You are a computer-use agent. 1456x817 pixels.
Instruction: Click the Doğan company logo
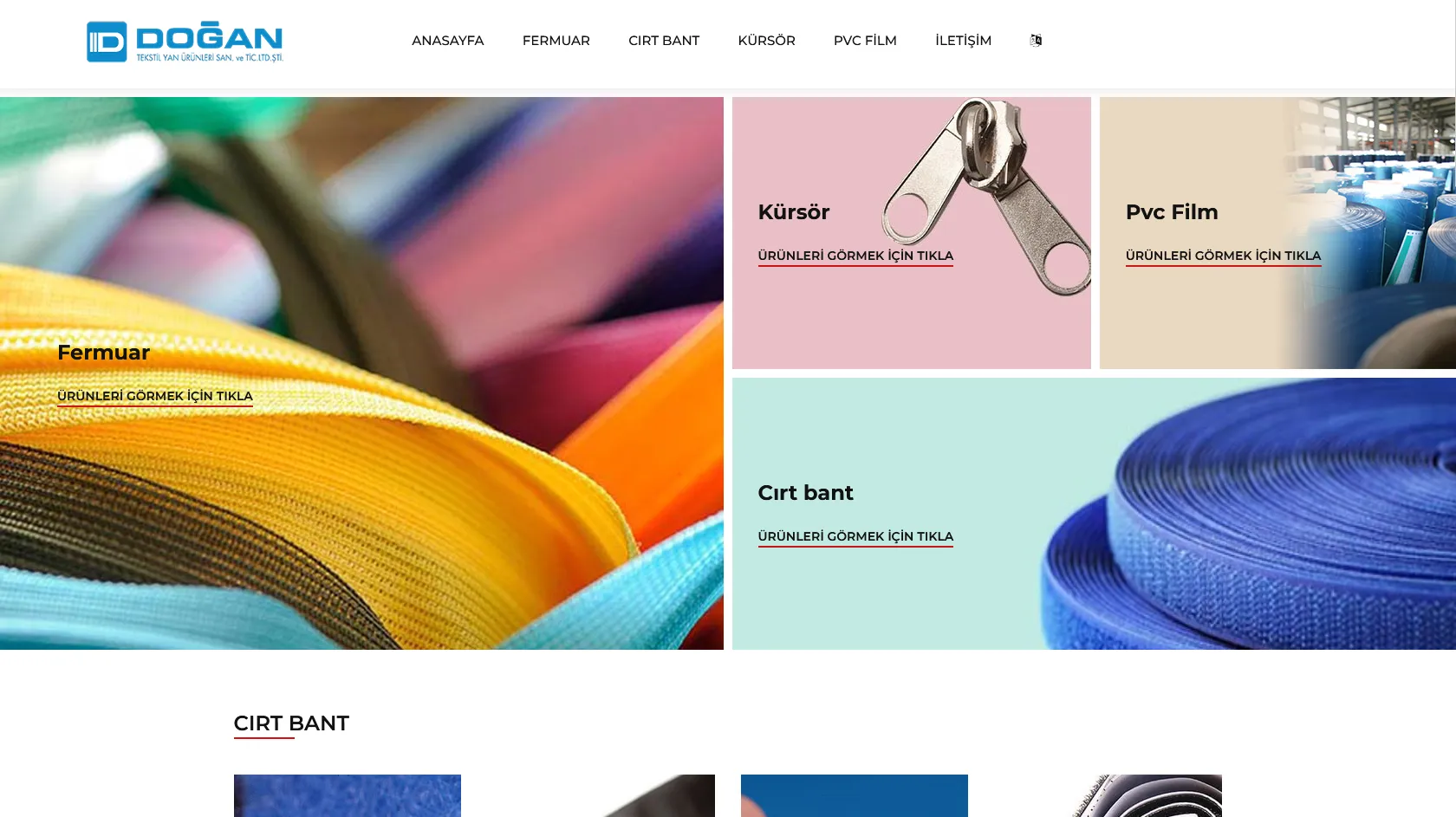point(185,42)
